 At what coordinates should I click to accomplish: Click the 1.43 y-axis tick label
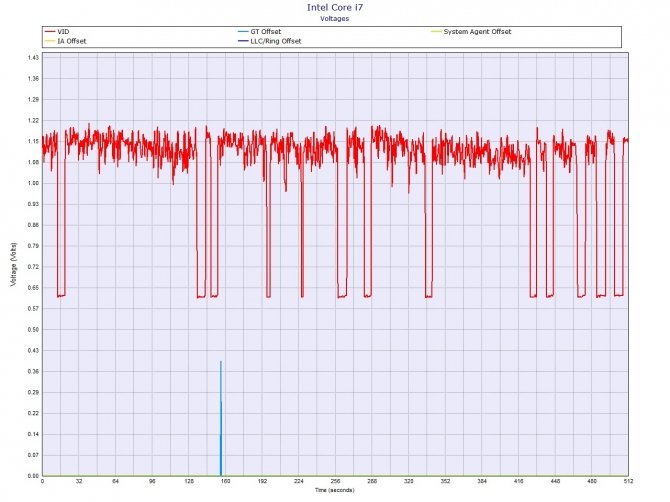click(x=33, y=58)
